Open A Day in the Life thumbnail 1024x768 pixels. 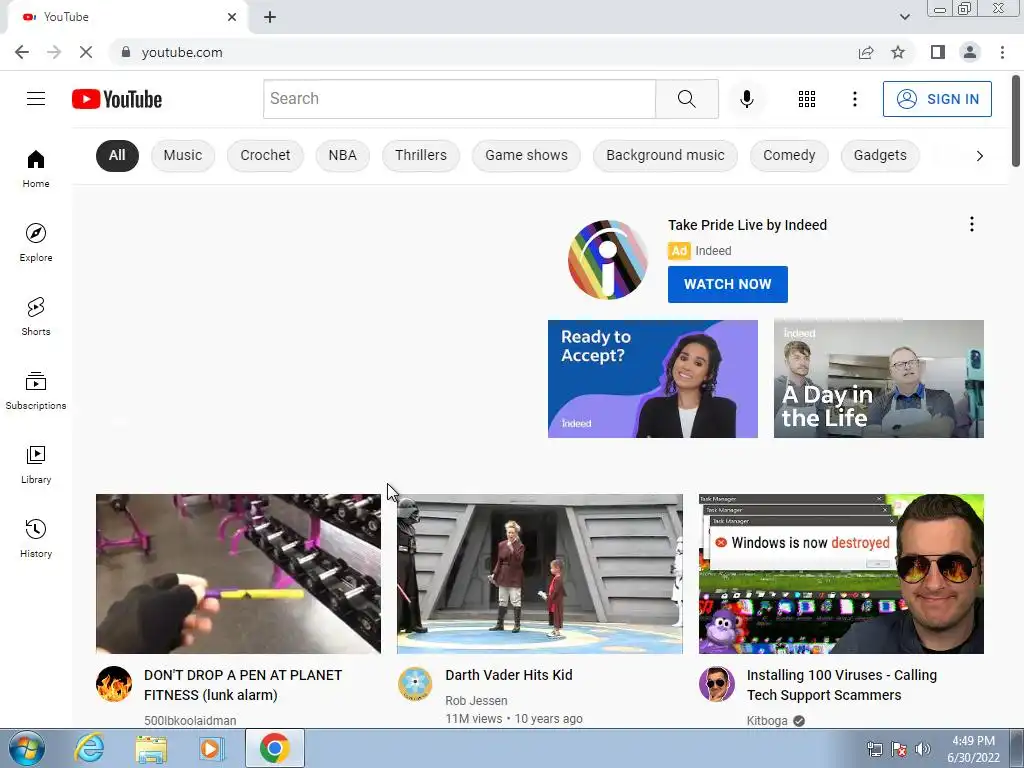(878, 379)
